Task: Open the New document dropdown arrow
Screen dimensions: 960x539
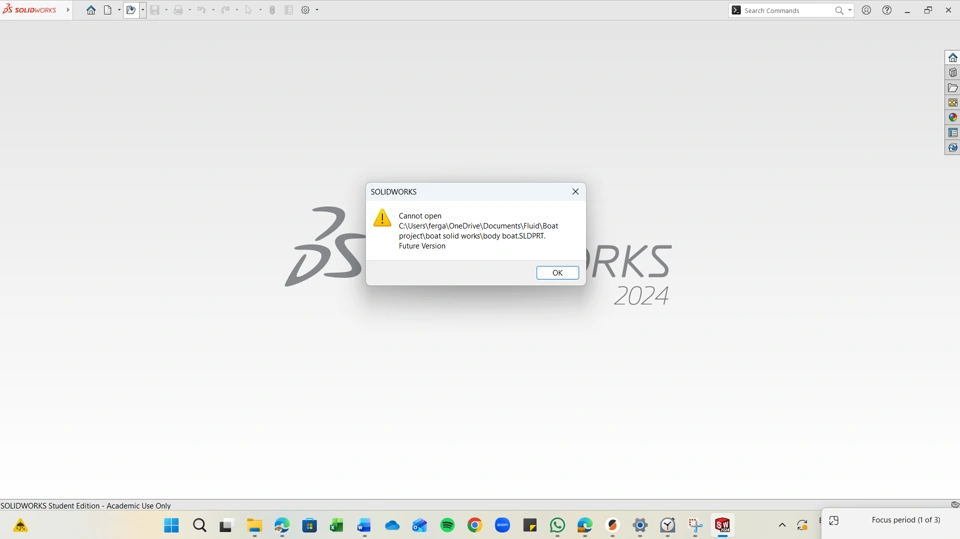Action: coord(119,10)
